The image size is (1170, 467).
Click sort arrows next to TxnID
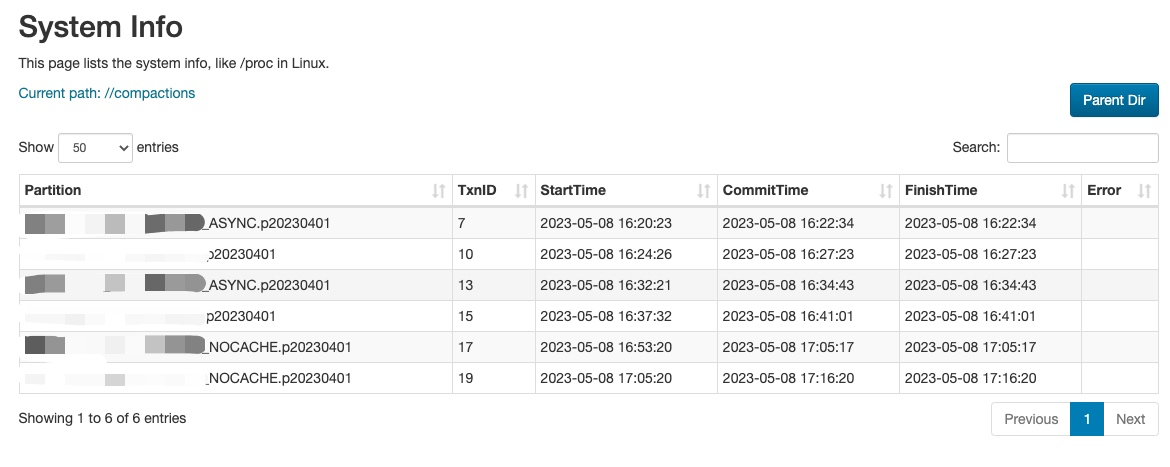click(x=521, y=190)
